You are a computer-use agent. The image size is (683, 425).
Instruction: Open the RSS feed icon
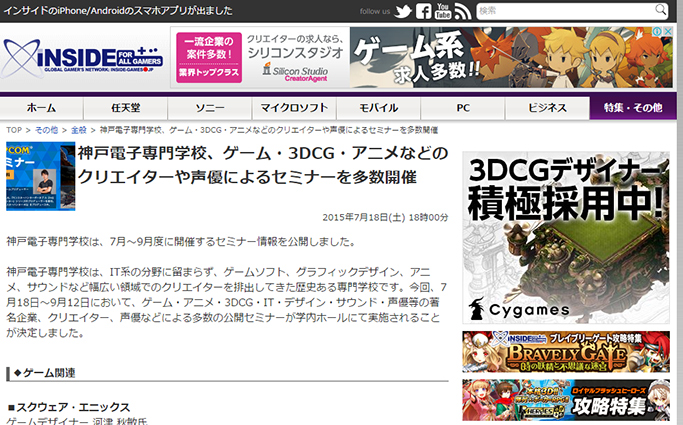[463, 11]
